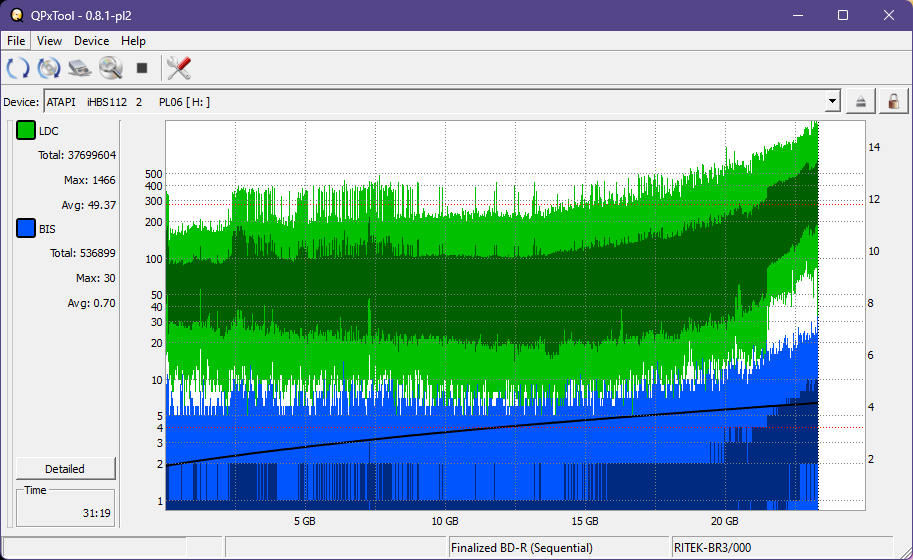Click the LDC Avg: 49.37 value
913x560 pixels.
point(89,205)
